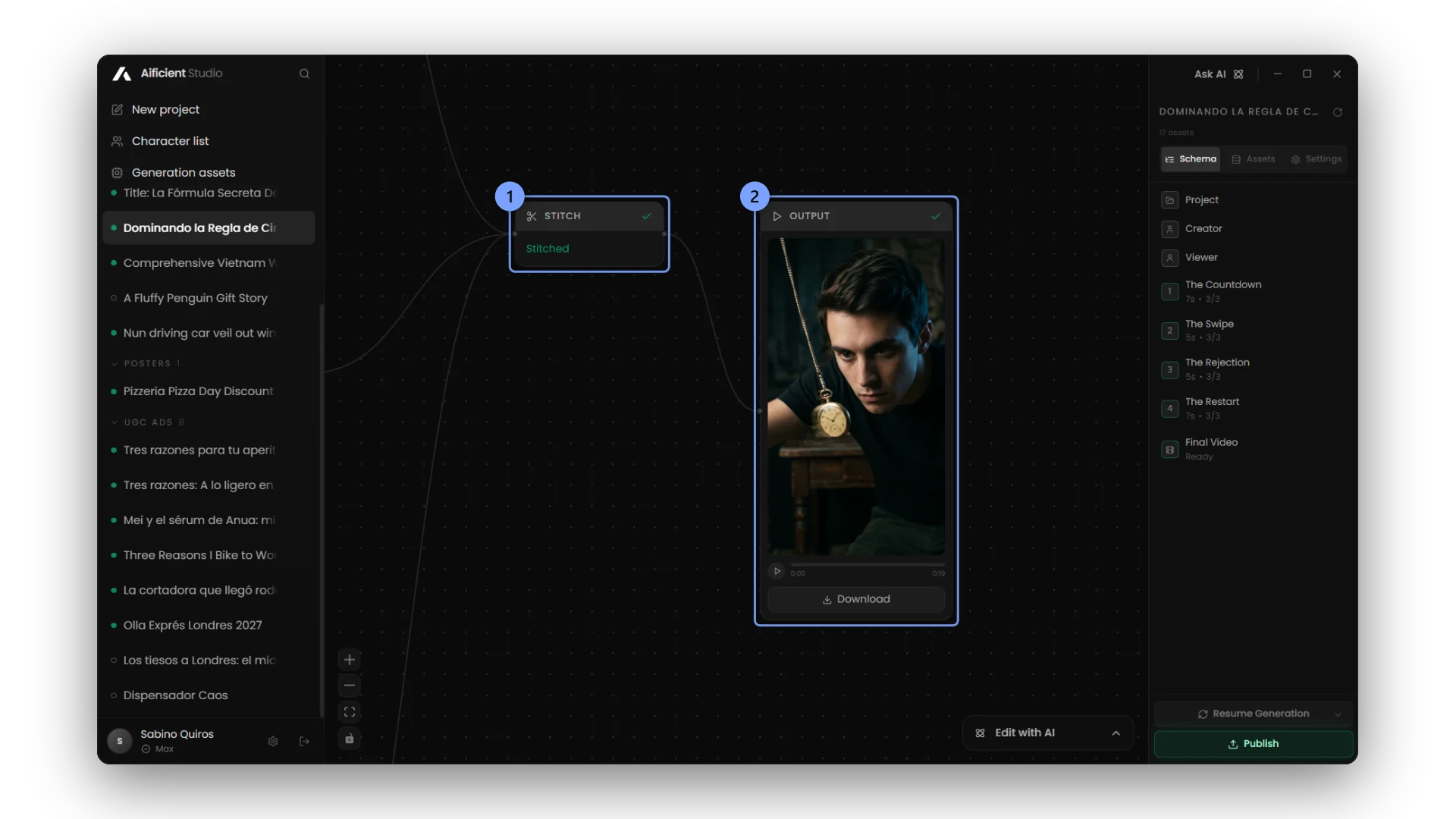Click the refresh icon beside project title
The image size is (1456, 819).
coord(1338,112)
